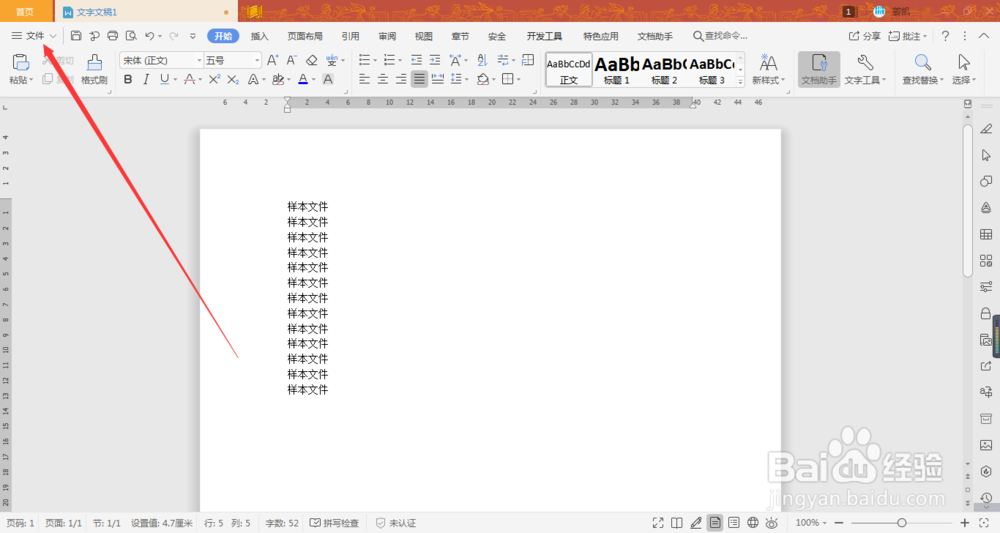The image size is (1000, 533).
Task: Switch to the 开发工具 tab
Action: (x=544, y=36)
